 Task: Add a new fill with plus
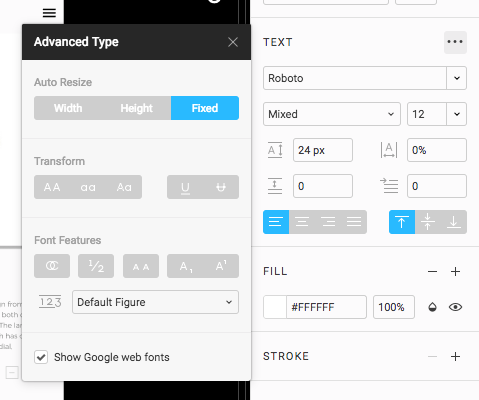(x=455, y=272)
